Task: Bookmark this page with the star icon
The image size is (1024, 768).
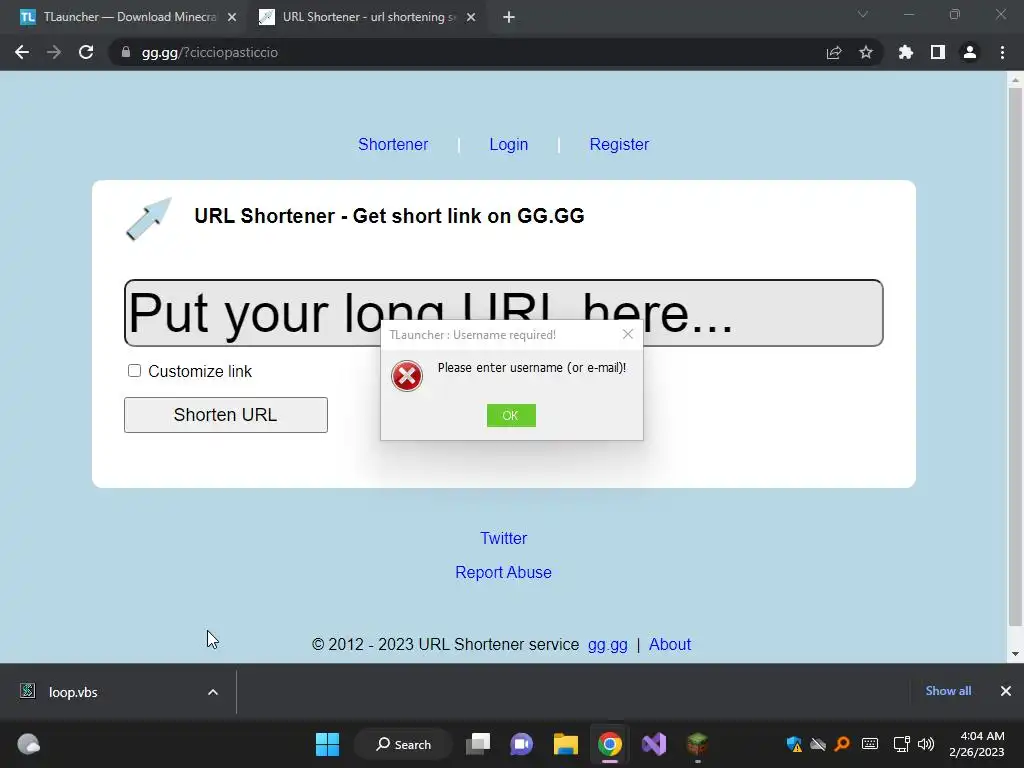Action: 866,52
